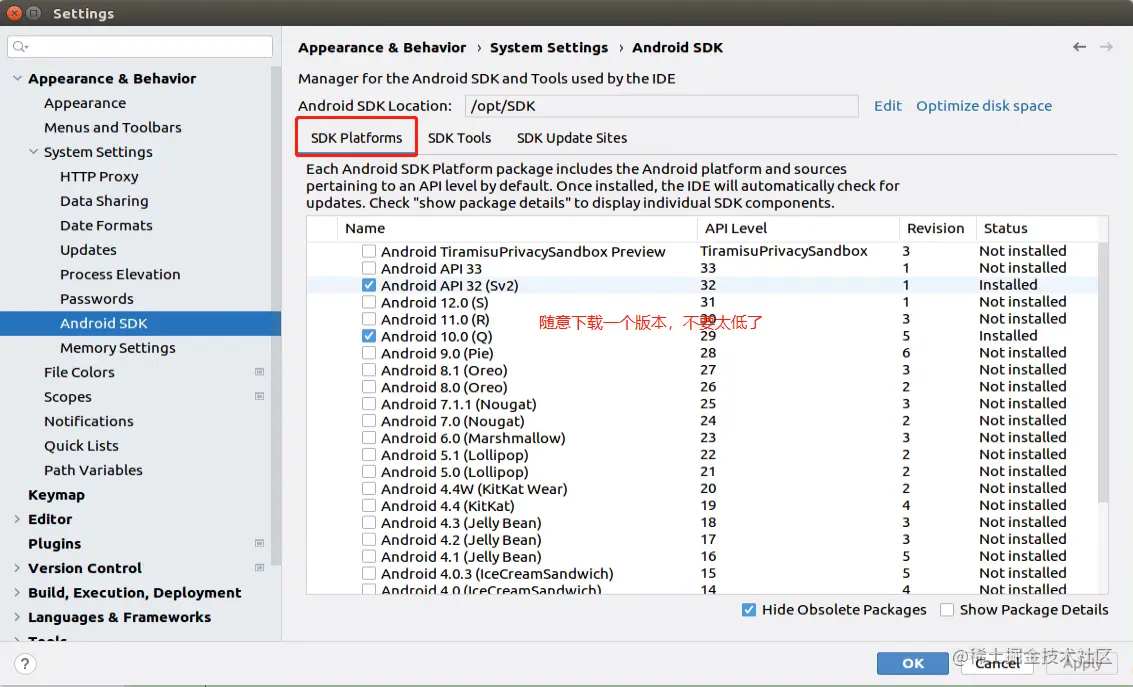Uncheck the Android 10.0 (Q) checkbox
Viewport: 1133px width, 687px height.
369,336
